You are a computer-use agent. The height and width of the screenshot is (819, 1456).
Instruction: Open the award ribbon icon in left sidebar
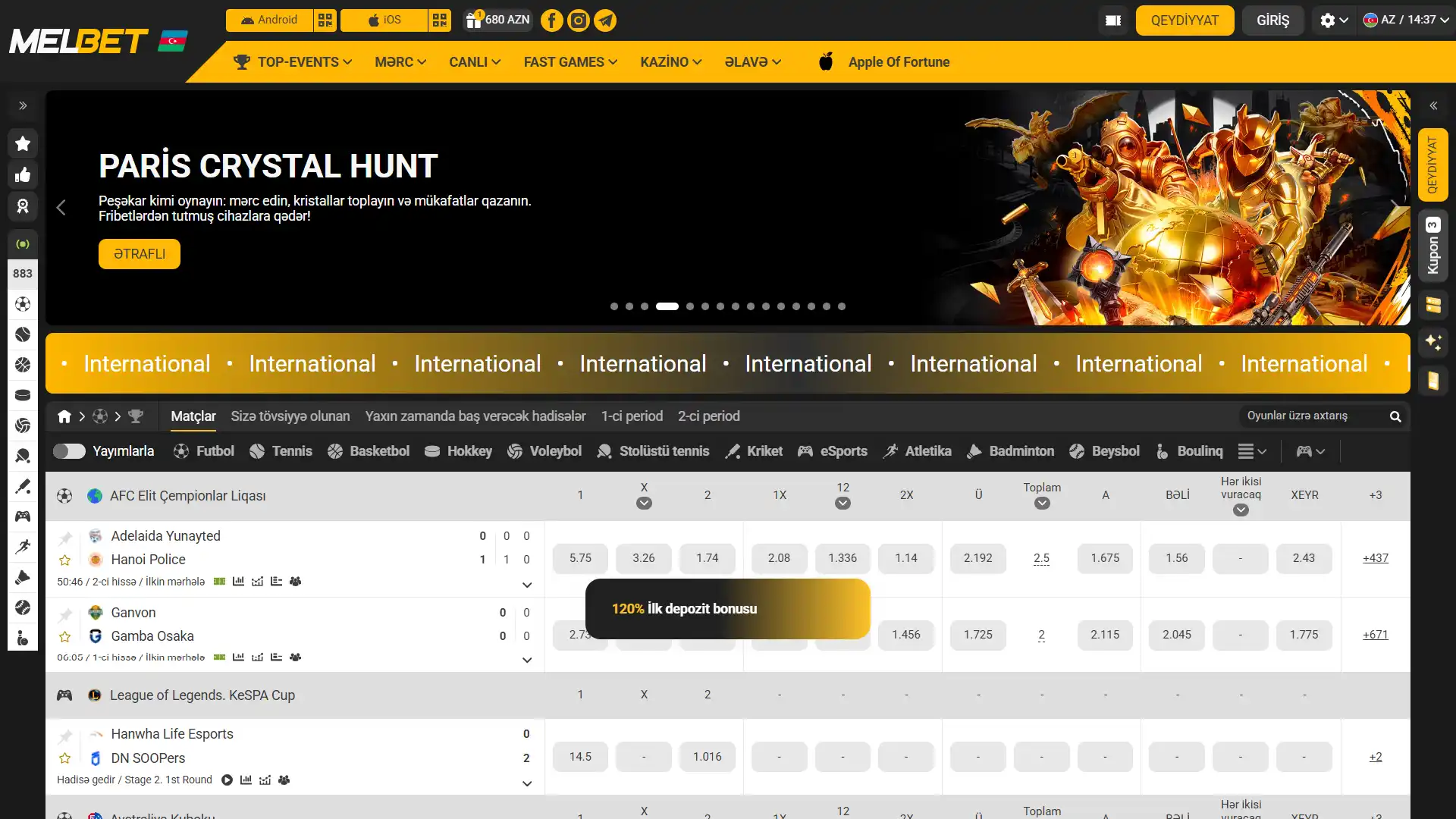coord(23,206)
